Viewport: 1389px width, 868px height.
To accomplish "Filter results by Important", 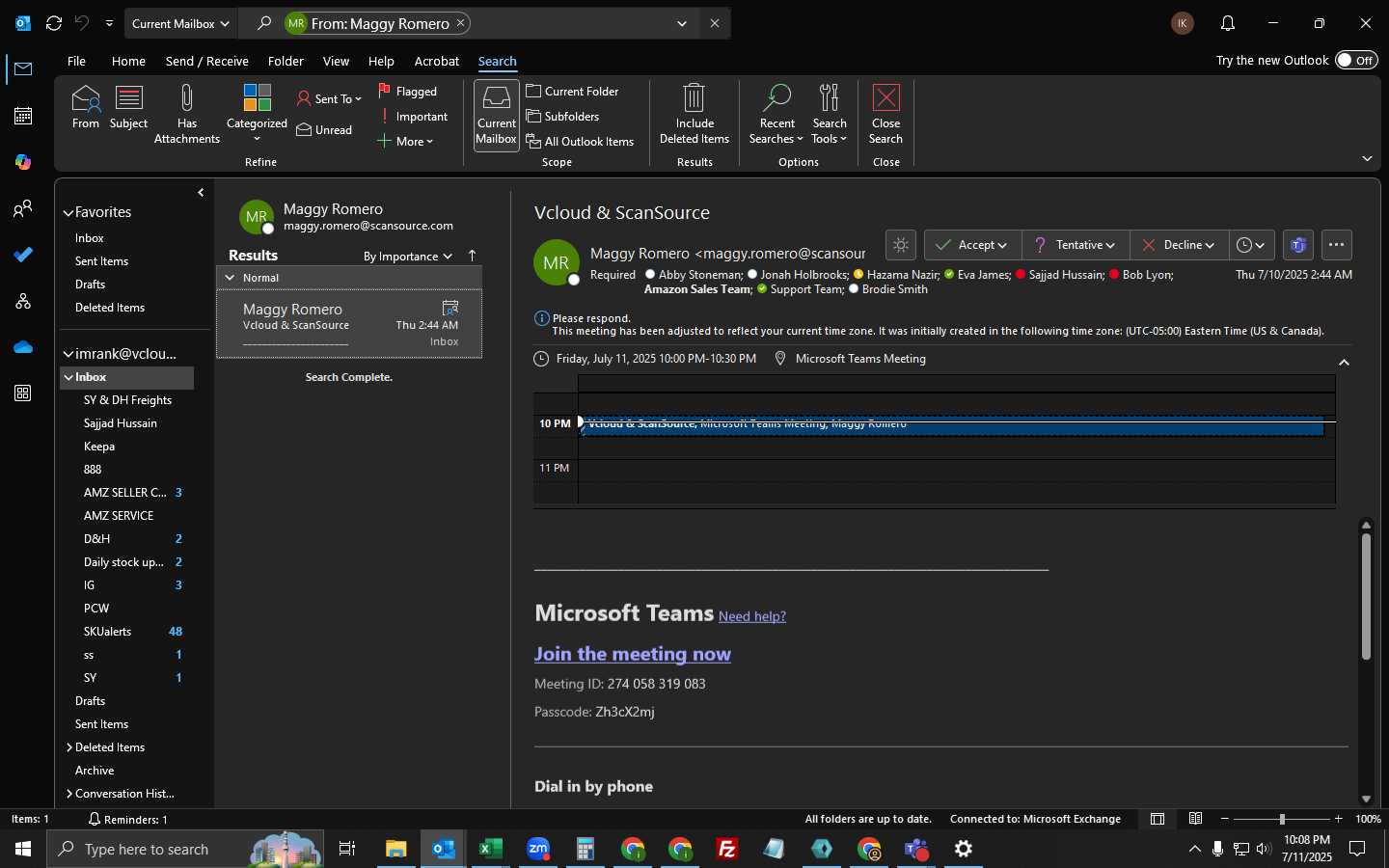I will (x=414, y=117).
